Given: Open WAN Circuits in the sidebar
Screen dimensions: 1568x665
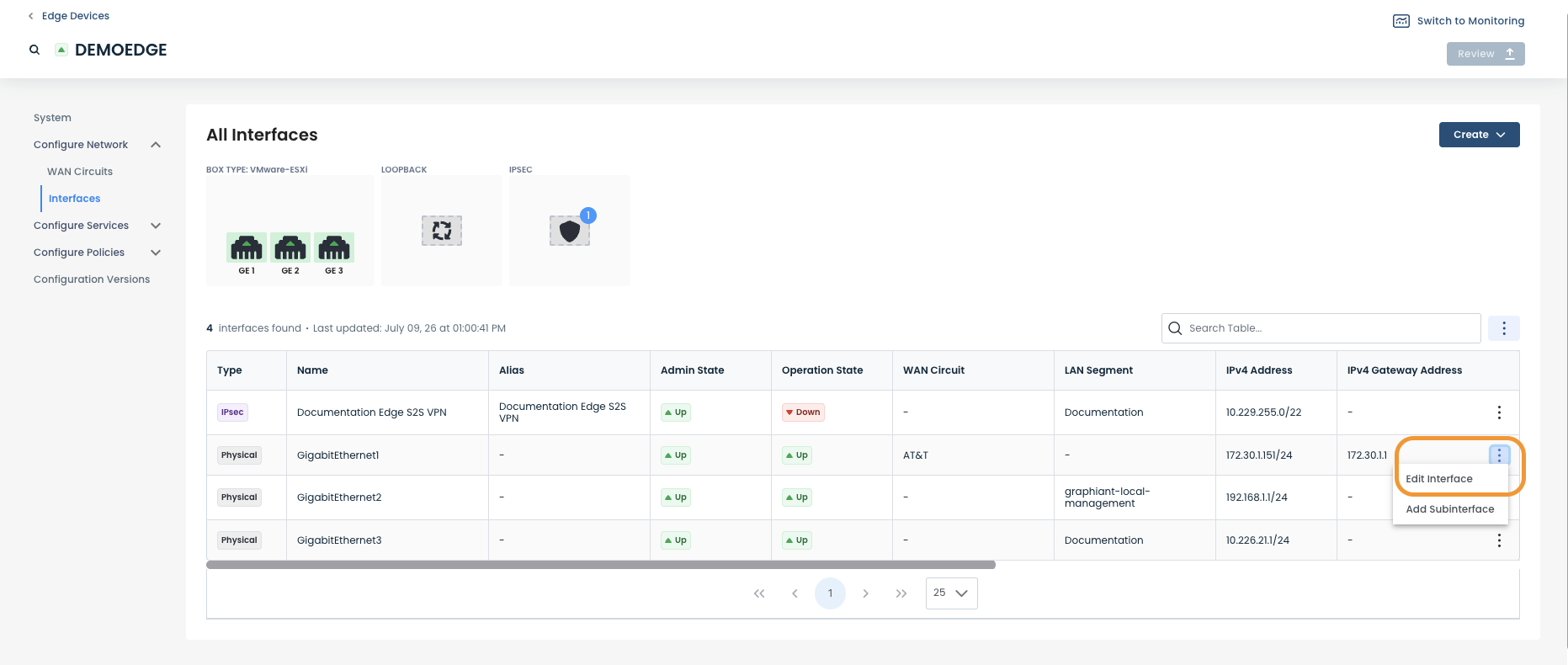Looking at the screenshot, I should pos(80,172).
